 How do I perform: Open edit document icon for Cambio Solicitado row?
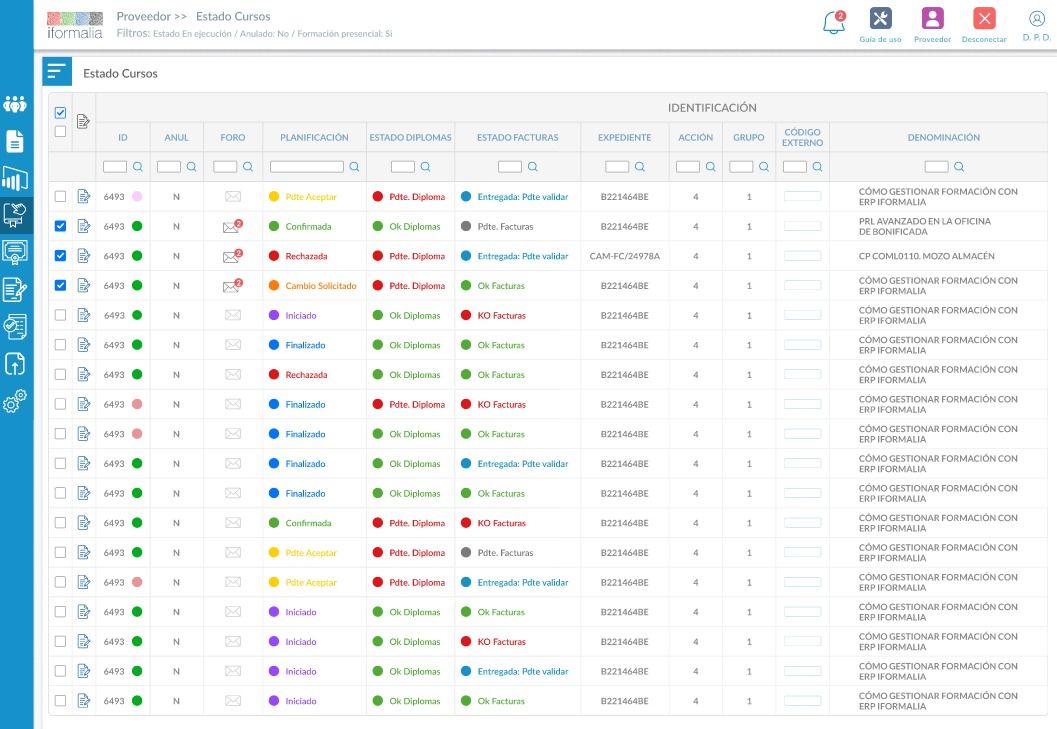pos(84,285)
